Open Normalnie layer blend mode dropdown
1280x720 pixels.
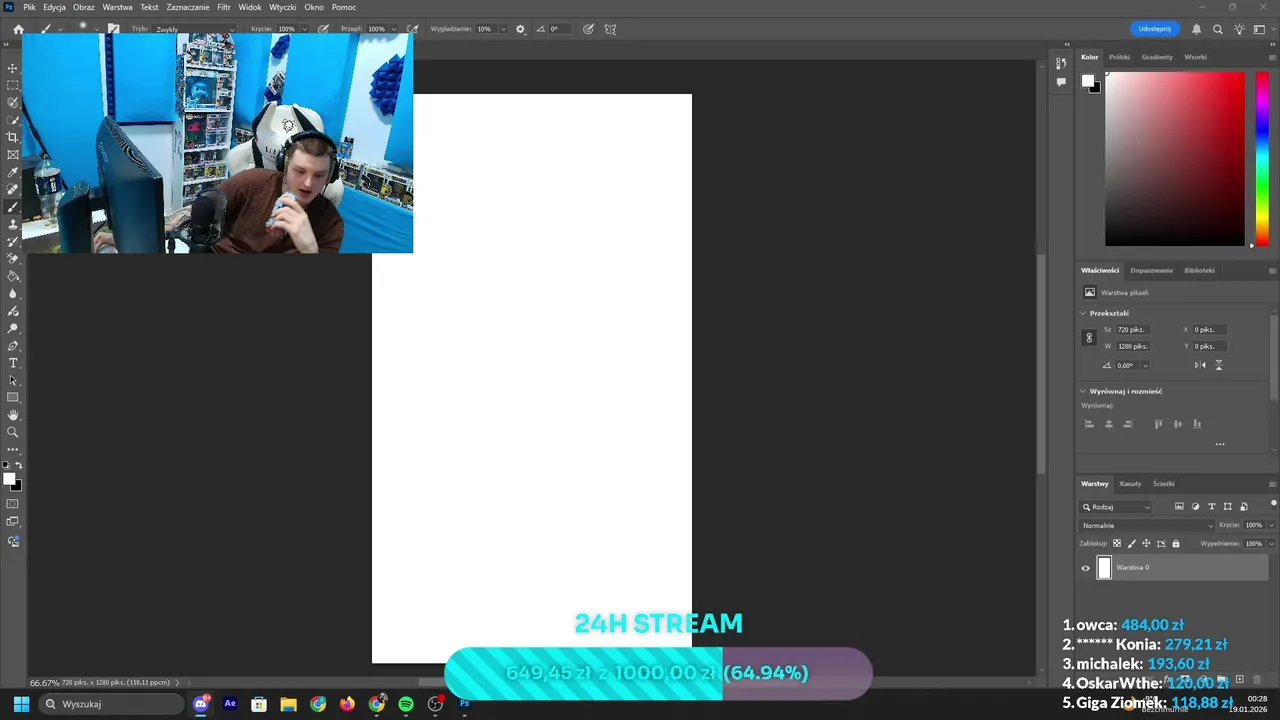(1147, 525)
